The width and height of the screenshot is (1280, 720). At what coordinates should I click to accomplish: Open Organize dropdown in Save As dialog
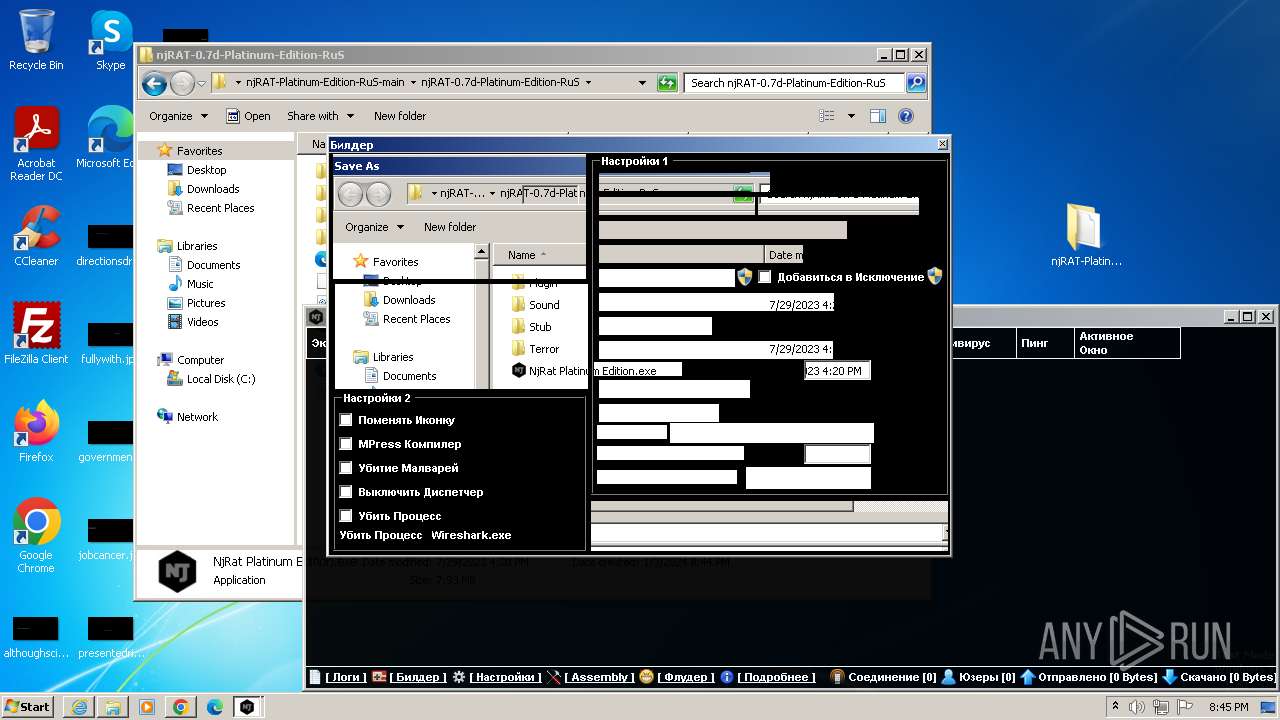[374, 227]
